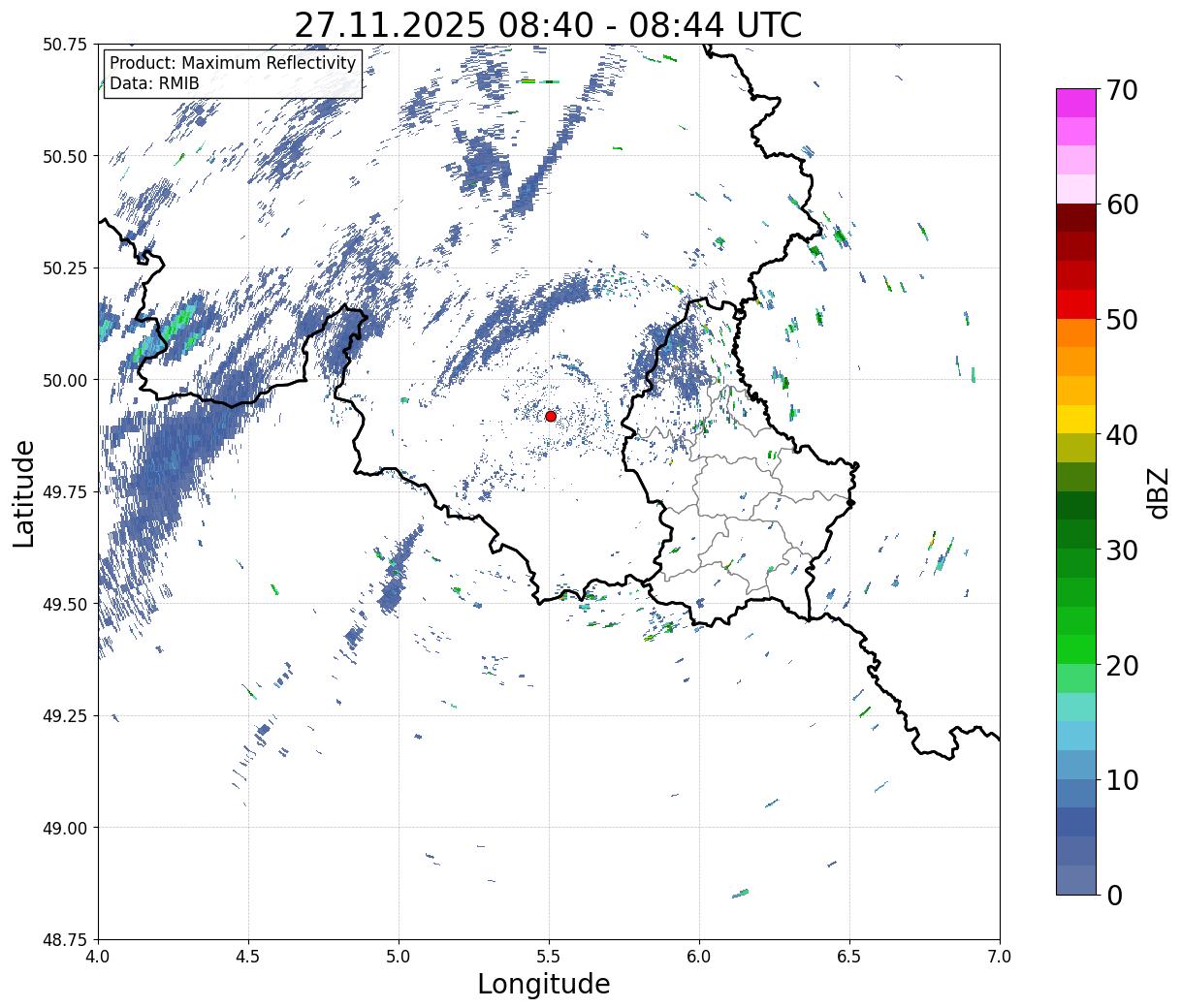The image size is (1182, 1008).
Task: Click the plot title showing 27.11.2025 time range
Action: (x=548, y=24)
